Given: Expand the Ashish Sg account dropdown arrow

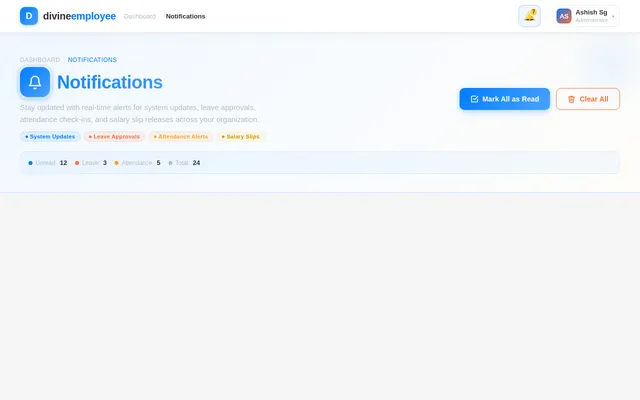Looking at the screenshot, I should point(613,16).
